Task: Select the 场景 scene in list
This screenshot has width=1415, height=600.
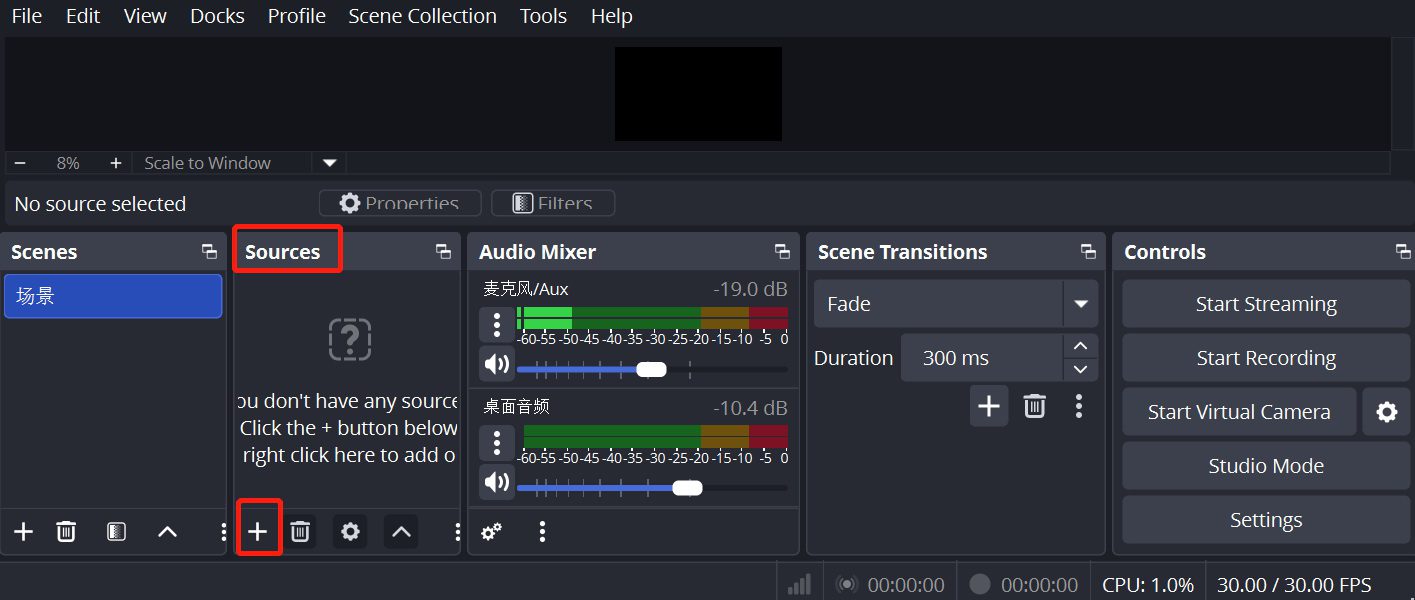Action: [x=113, y=297]
